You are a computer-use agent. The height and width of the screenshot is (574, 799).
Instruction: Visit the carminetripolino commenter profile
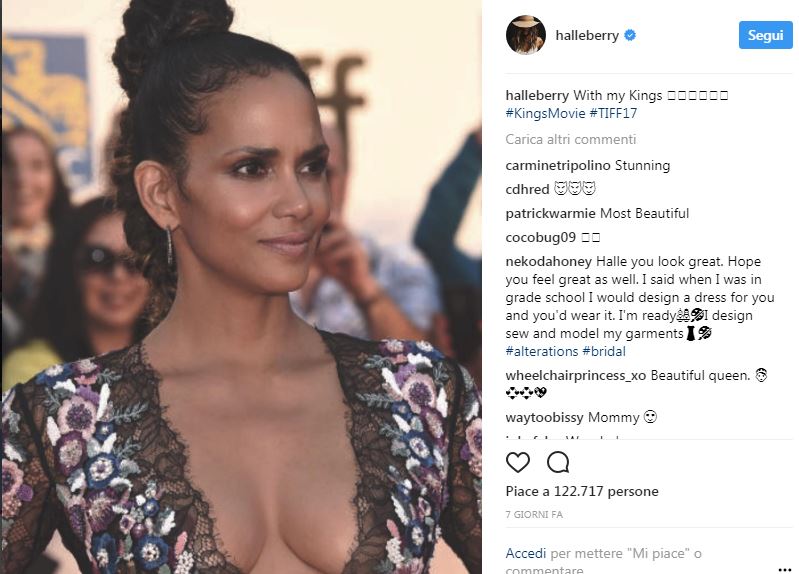click(558, 166)
